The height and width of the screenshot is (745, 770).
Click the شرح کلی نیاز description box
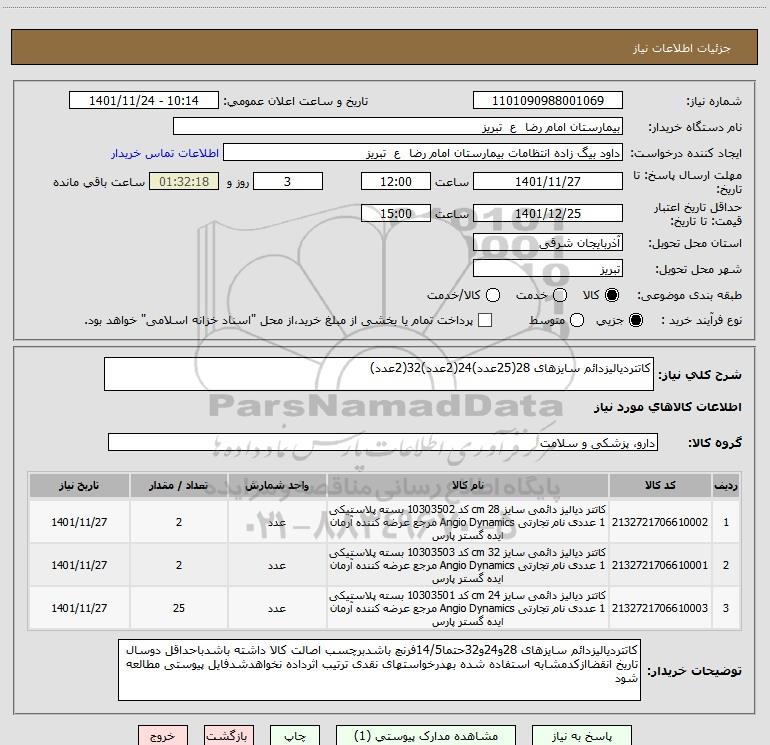pyautogui.click(x=379, y=374)
